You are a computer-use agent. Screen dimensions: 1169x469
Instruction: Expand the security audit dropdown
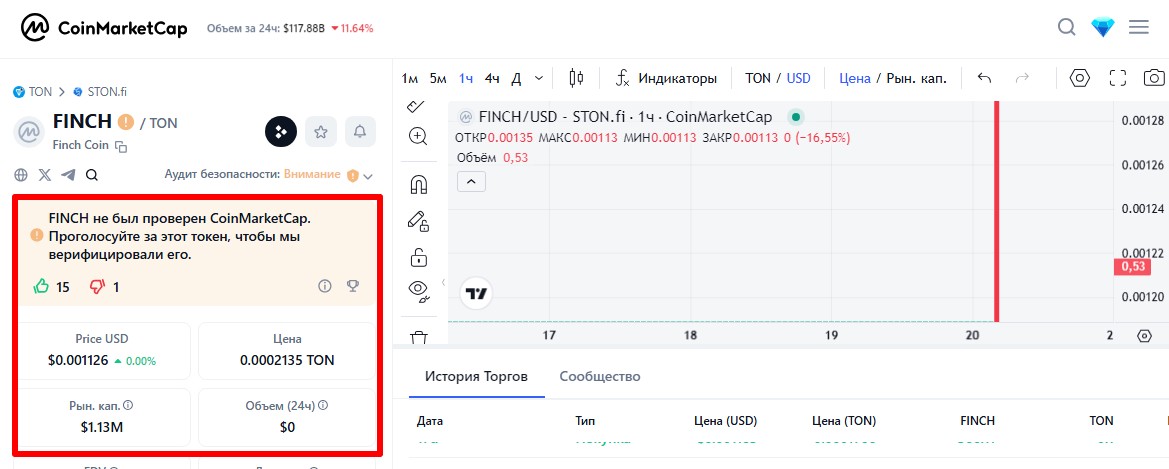368,176
